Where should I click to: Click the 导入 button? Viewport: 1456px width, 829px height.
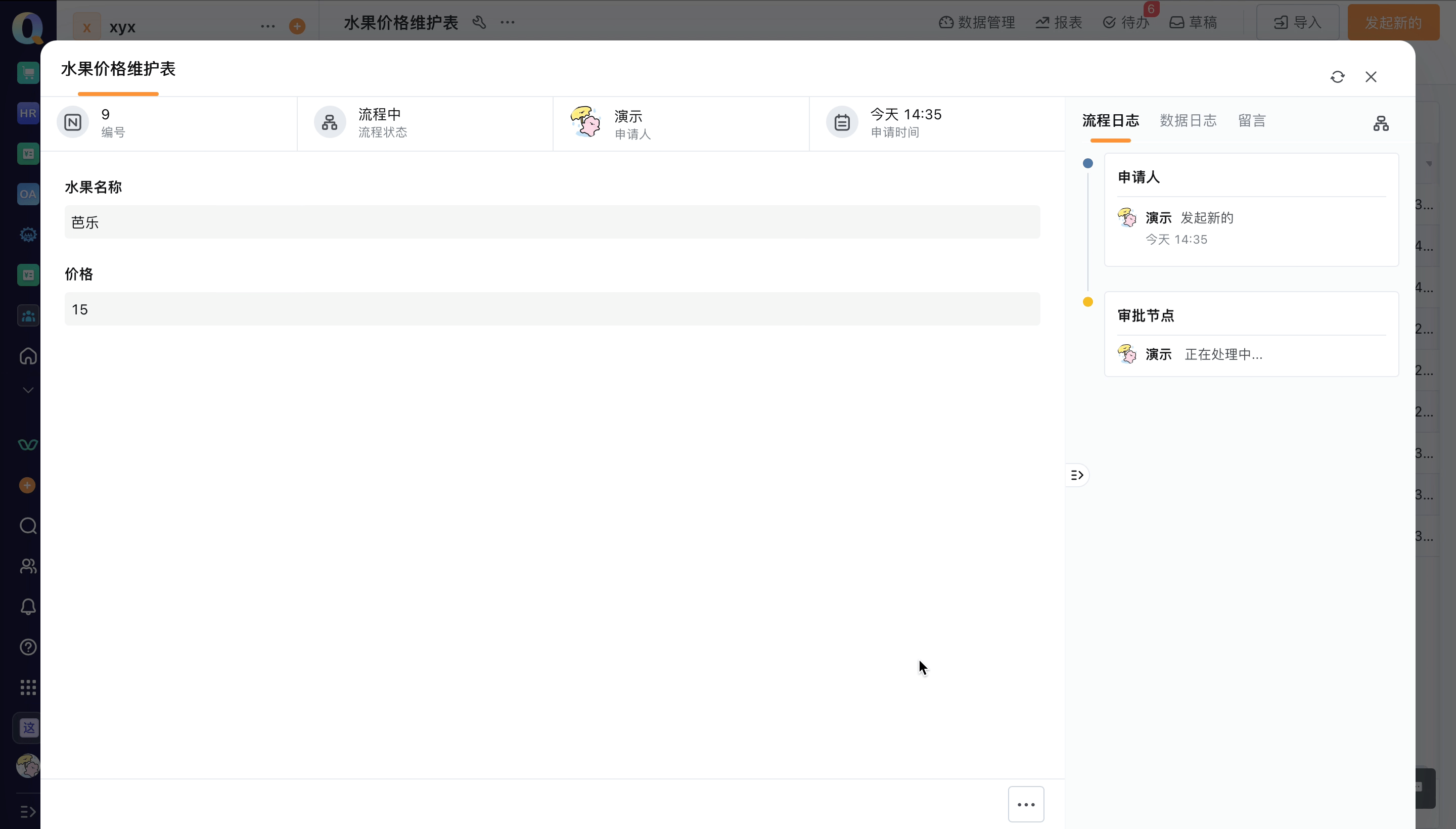click(1297, 22)
